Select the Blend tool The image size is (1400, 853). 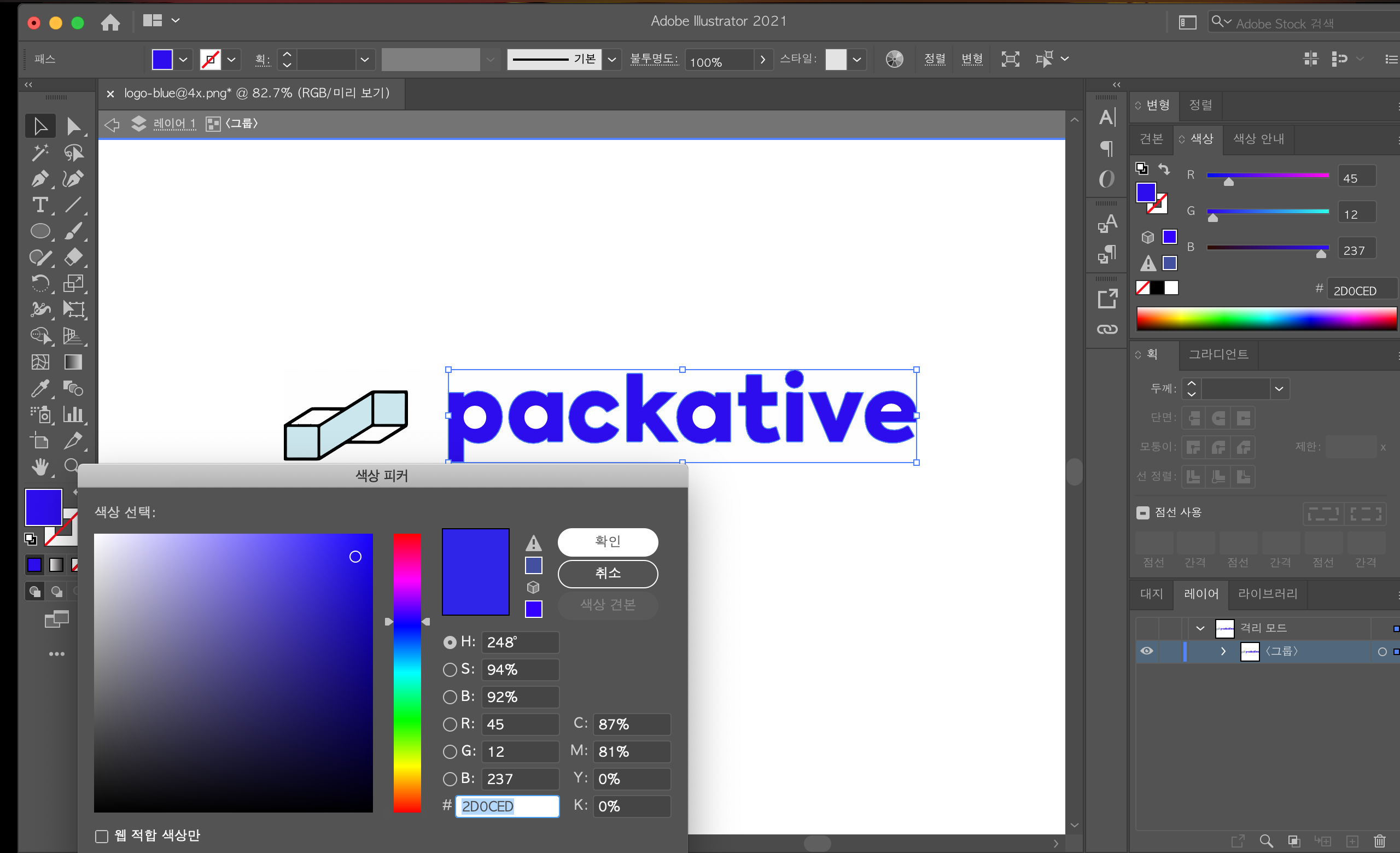click(x=73, y=388)
